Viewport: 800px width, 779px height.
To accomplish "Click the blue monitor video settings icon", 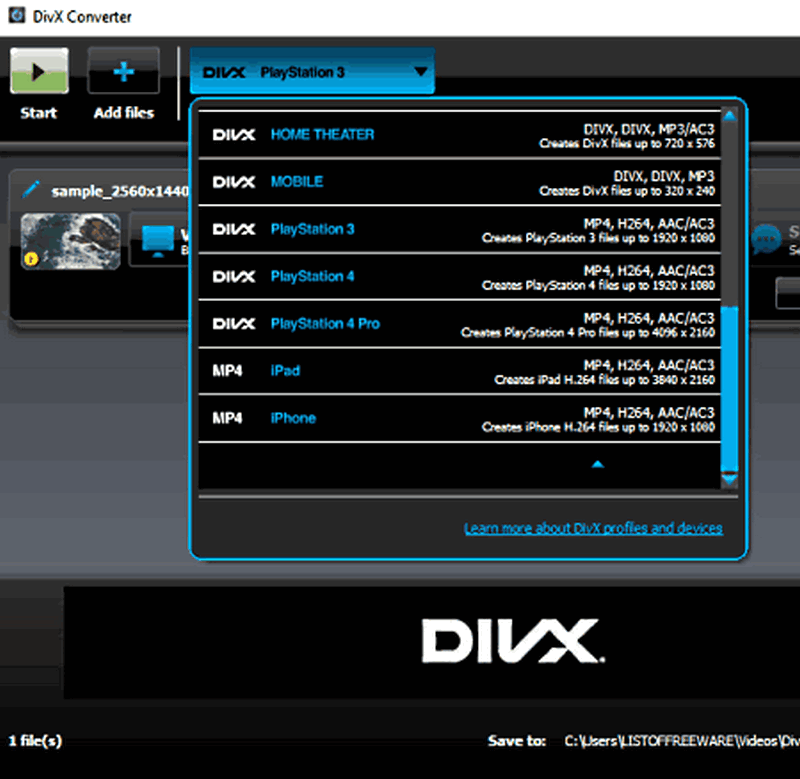I will click(157, 240).
